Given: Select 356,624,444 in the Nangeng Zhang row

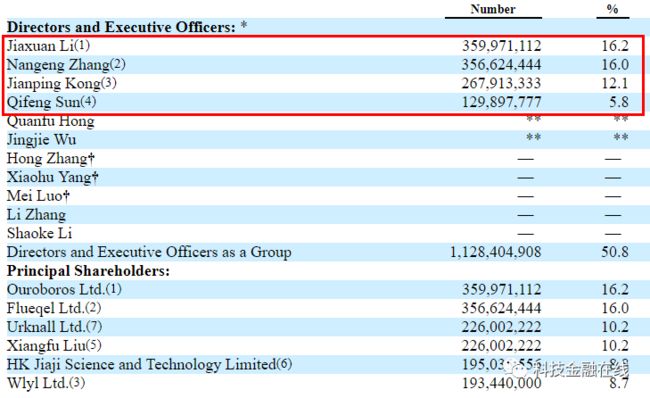Looking at the screenshot, I should (x=502, y=65).
